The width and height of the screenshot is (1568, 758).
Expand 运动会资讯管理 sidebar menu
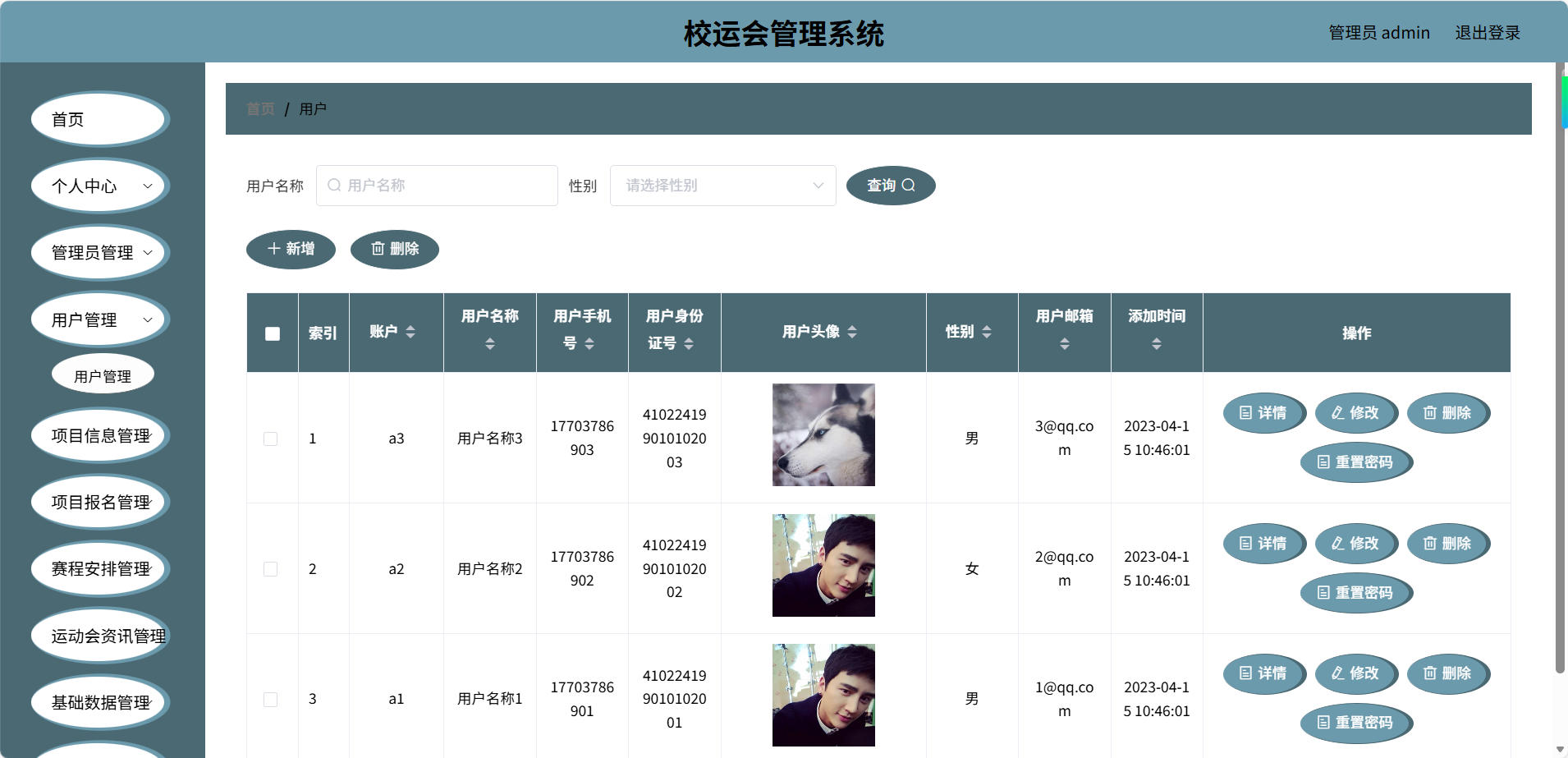pyautogui.click(x=99, y=636)
